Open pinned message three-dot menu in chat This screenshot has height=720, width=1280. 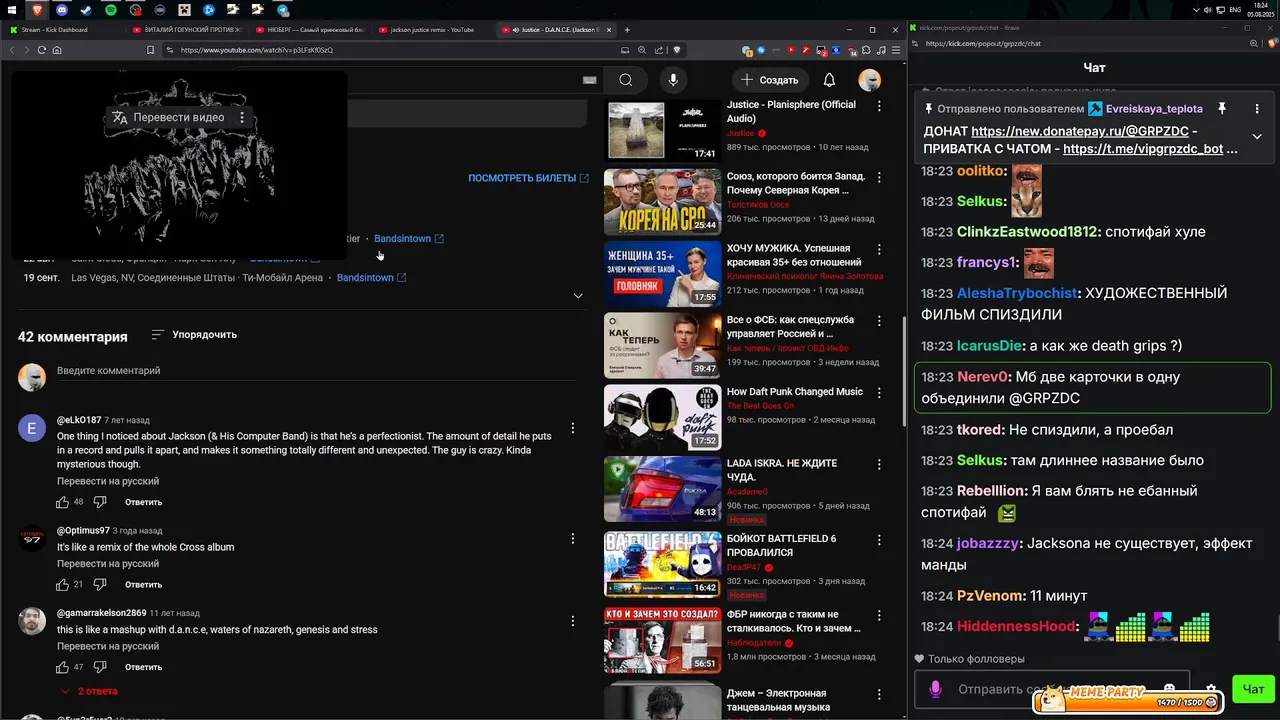pyautogui.click(x=1257, y=108)
